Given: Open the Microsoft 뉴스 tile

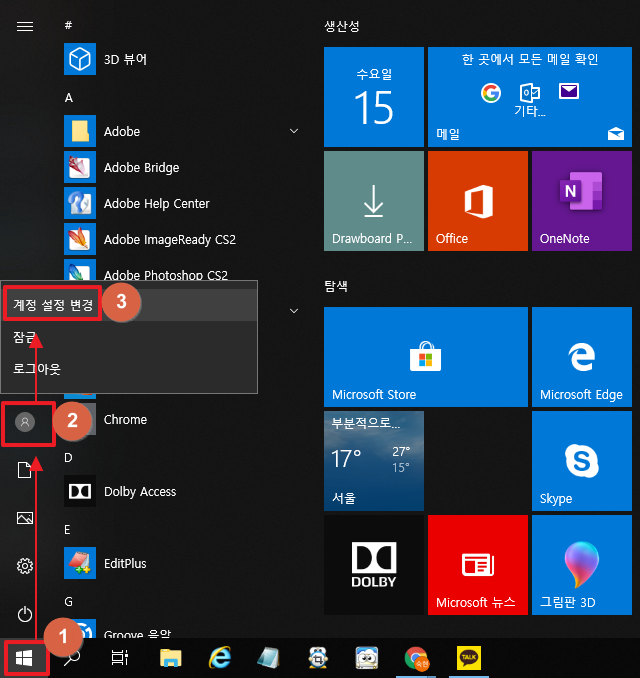Looking at the screenshot, I should (x=478, y=565).
